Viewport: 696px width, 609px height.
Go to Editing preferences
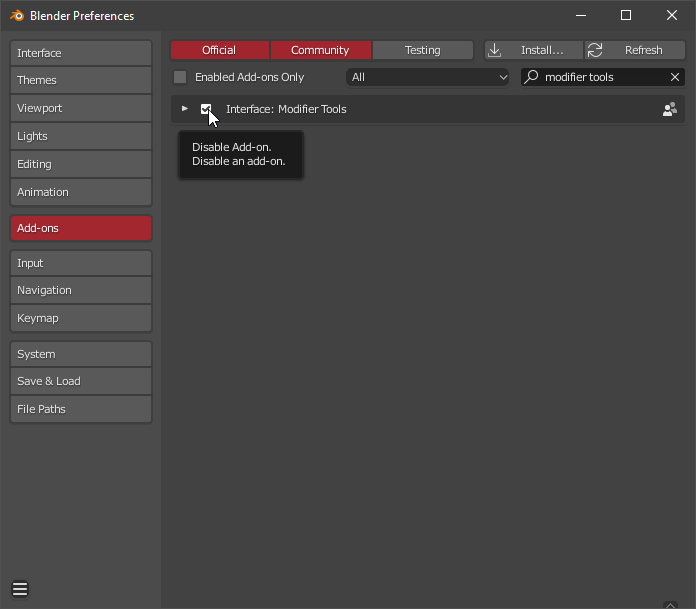[x=81, y=164]
